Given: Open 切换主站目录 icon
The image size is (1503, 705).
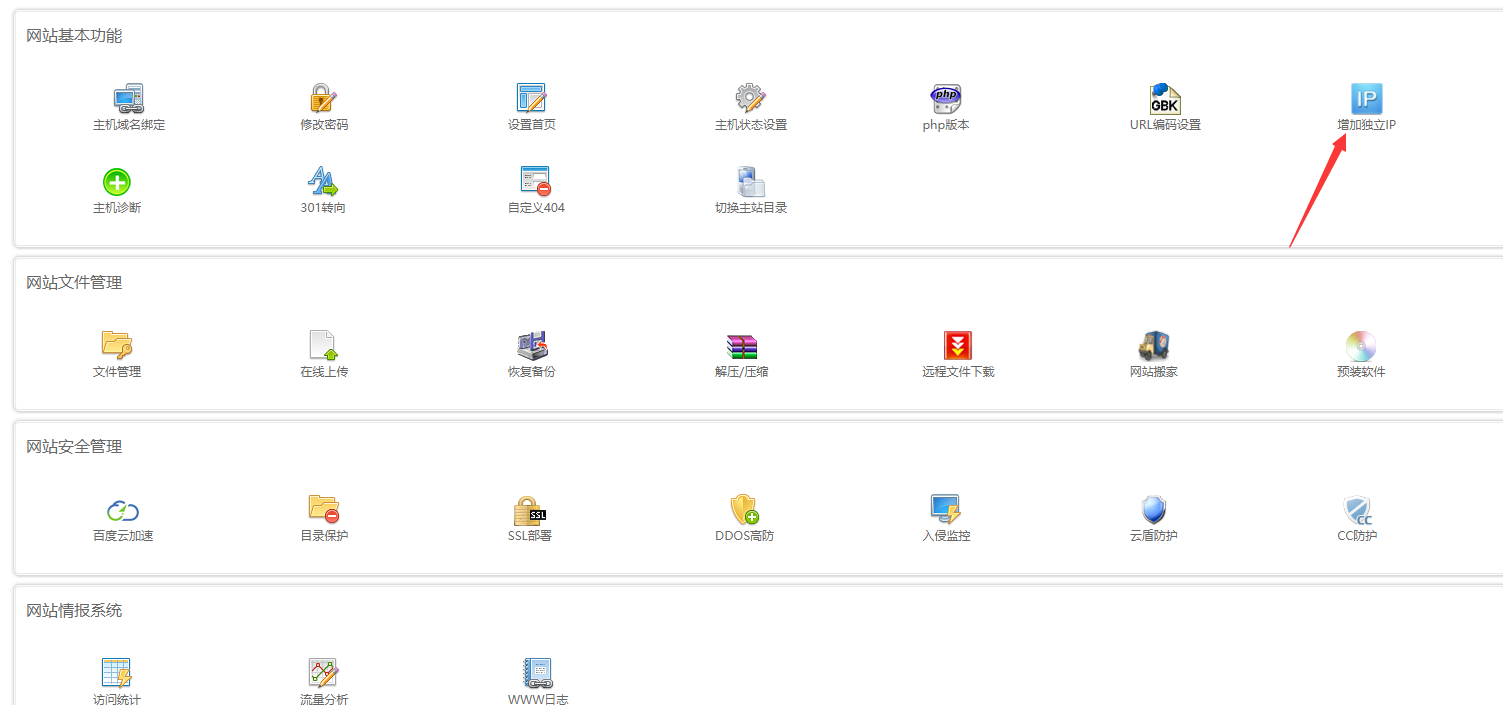Looking at the screenshot, I should (x=750, y=182).
